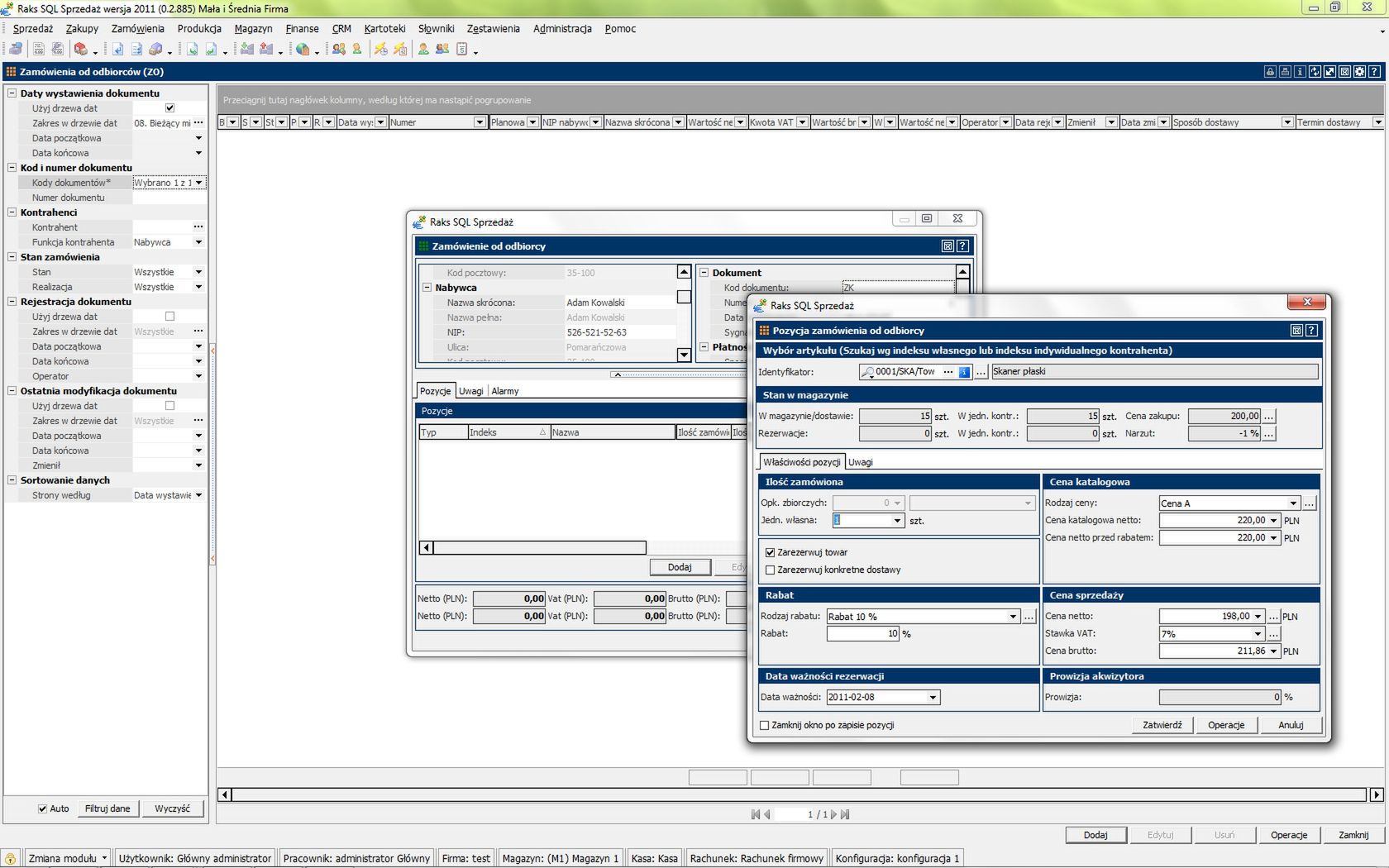Viewport: 1389px width, 868px height.
Task: Open the Kartoteki menu
Action: 384,28
